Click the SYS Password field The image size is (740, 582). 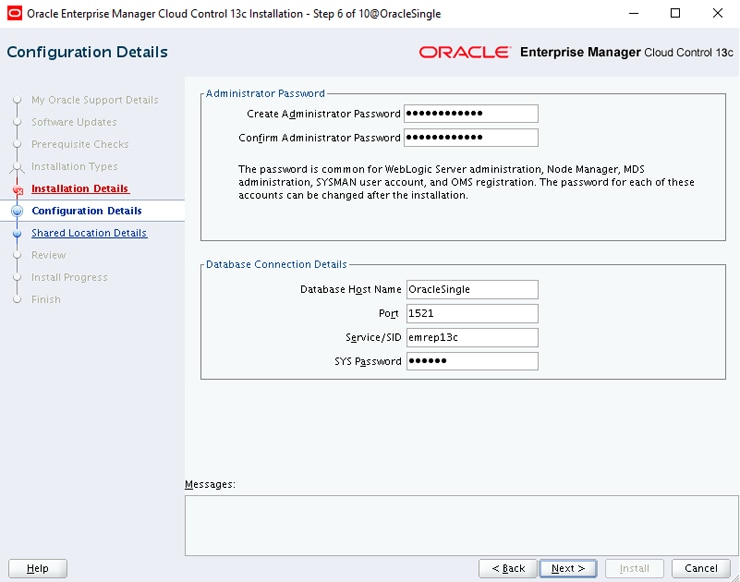point(472,361)
